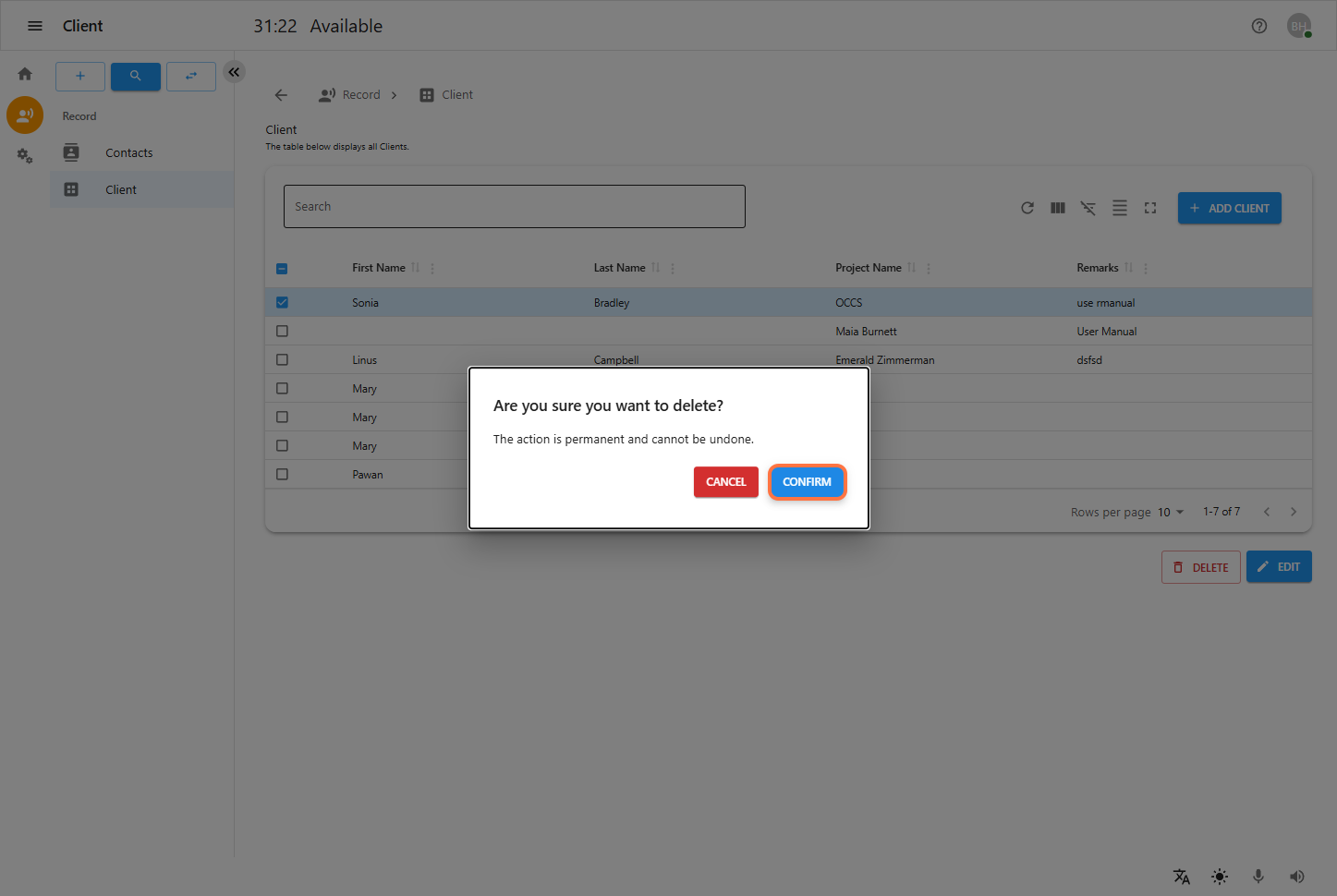Screen dimensions: 1337x896
Task: Confirm the delete action
Action: point(807,482)
